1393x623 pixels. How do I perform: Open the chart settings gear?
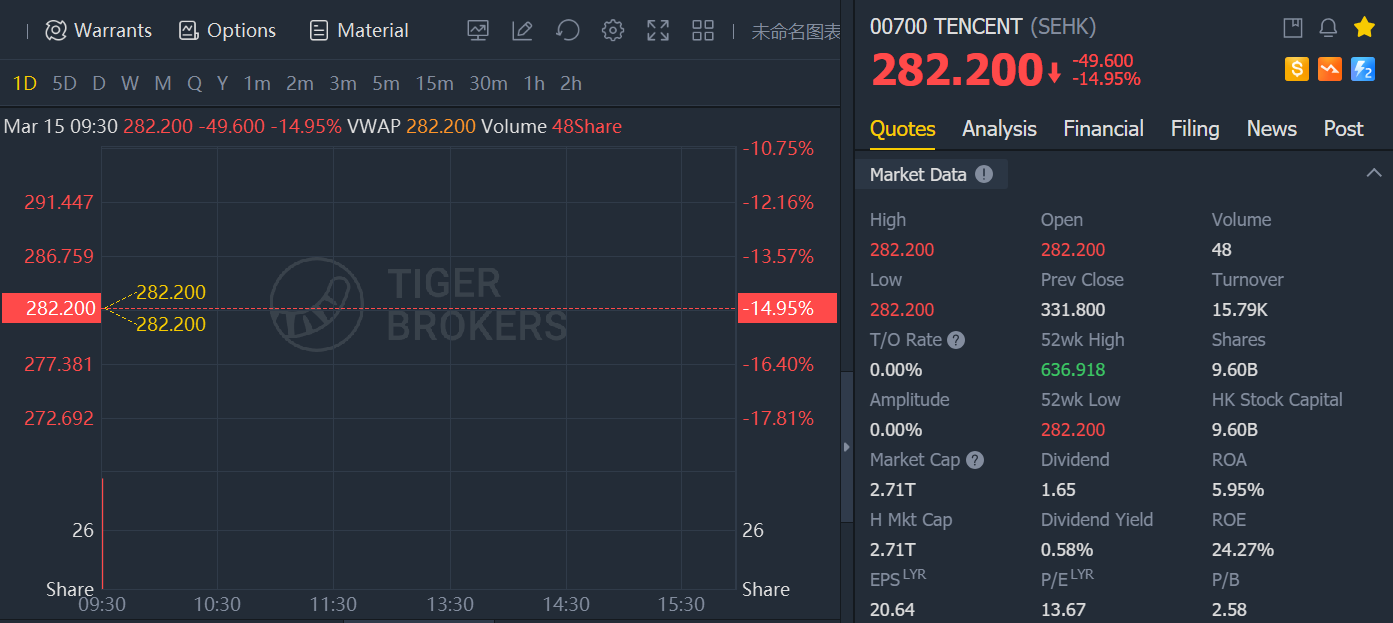613,31
